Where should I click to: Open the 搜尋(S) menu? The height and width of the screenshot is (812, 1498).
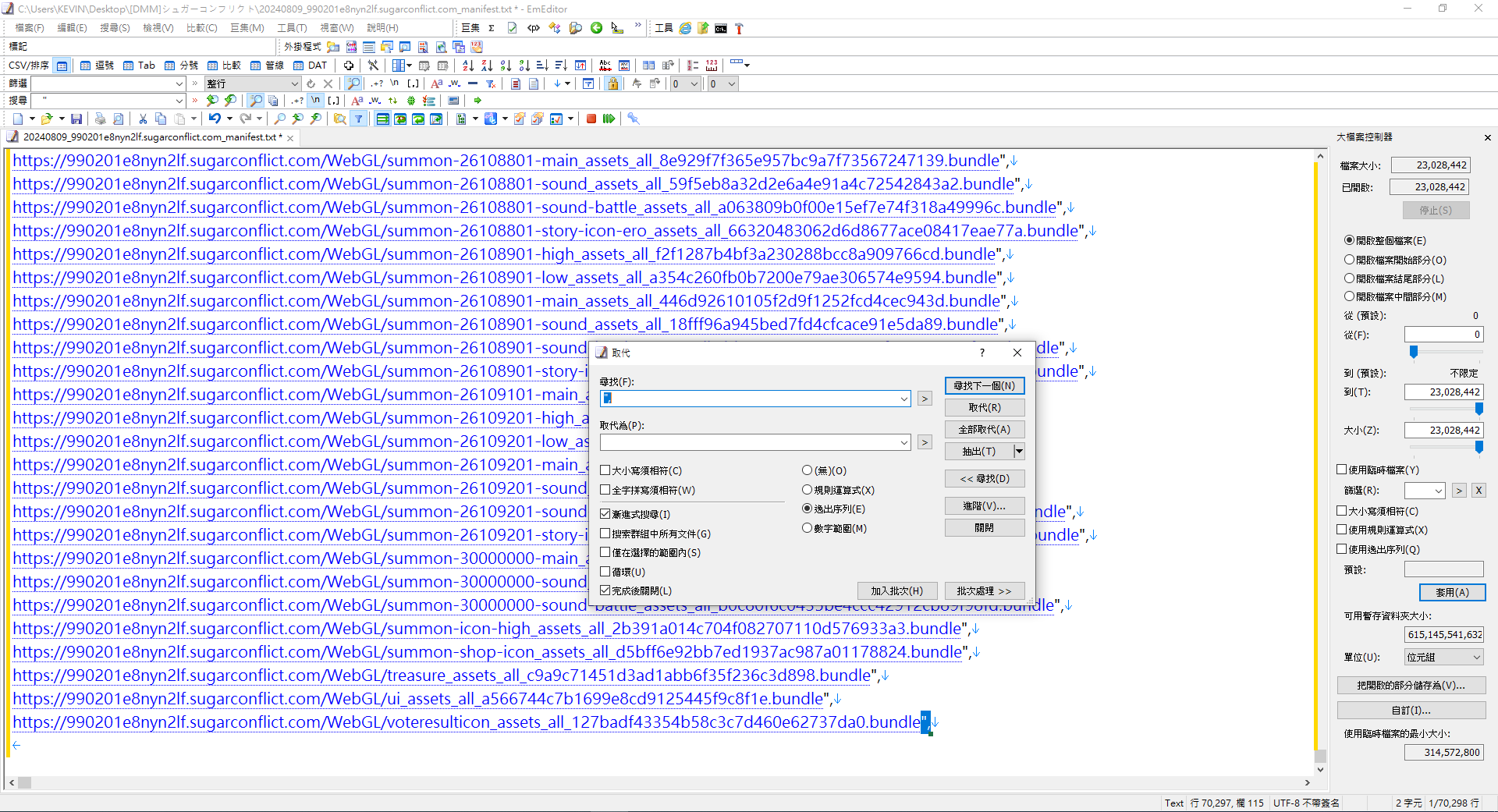coord(115,28)
